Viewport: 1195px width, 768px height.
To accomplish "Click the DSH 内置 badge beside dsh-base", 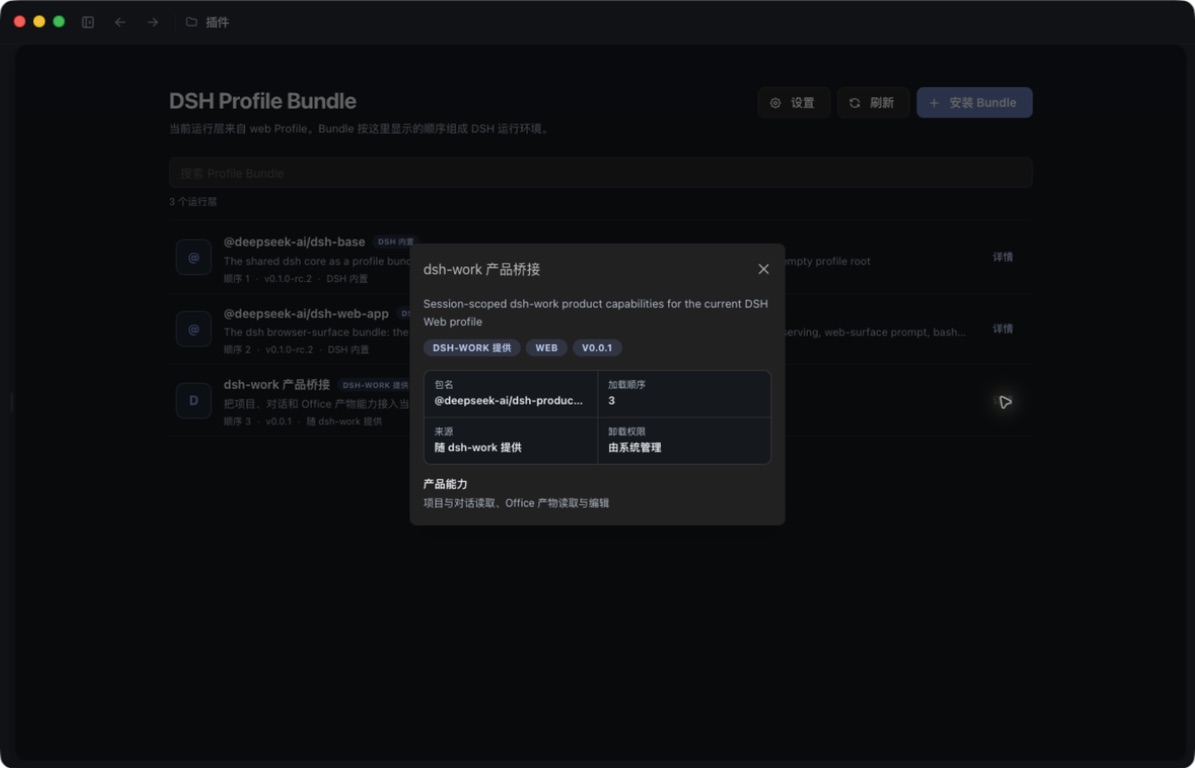I will click(396, 242).
